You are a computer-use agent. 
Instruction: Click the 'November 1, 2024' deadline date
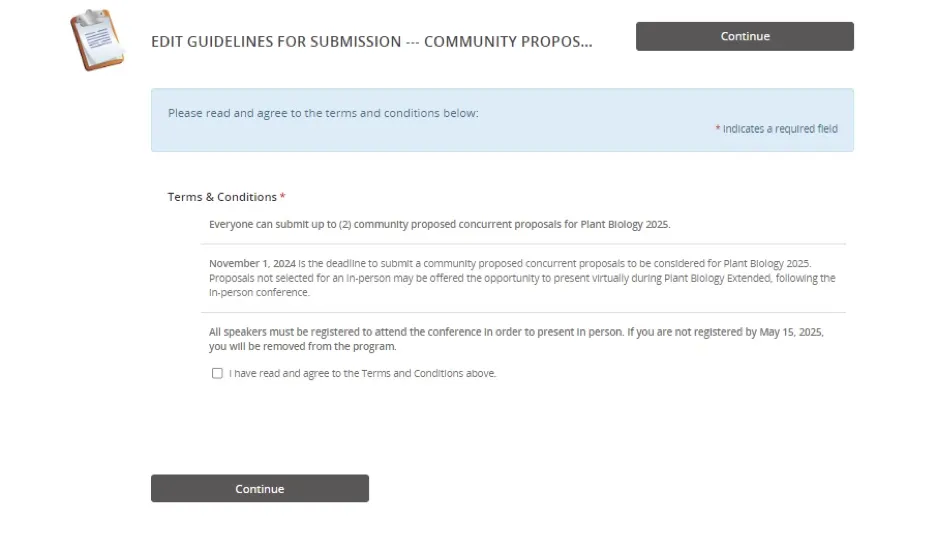click(x=252, y=263)
